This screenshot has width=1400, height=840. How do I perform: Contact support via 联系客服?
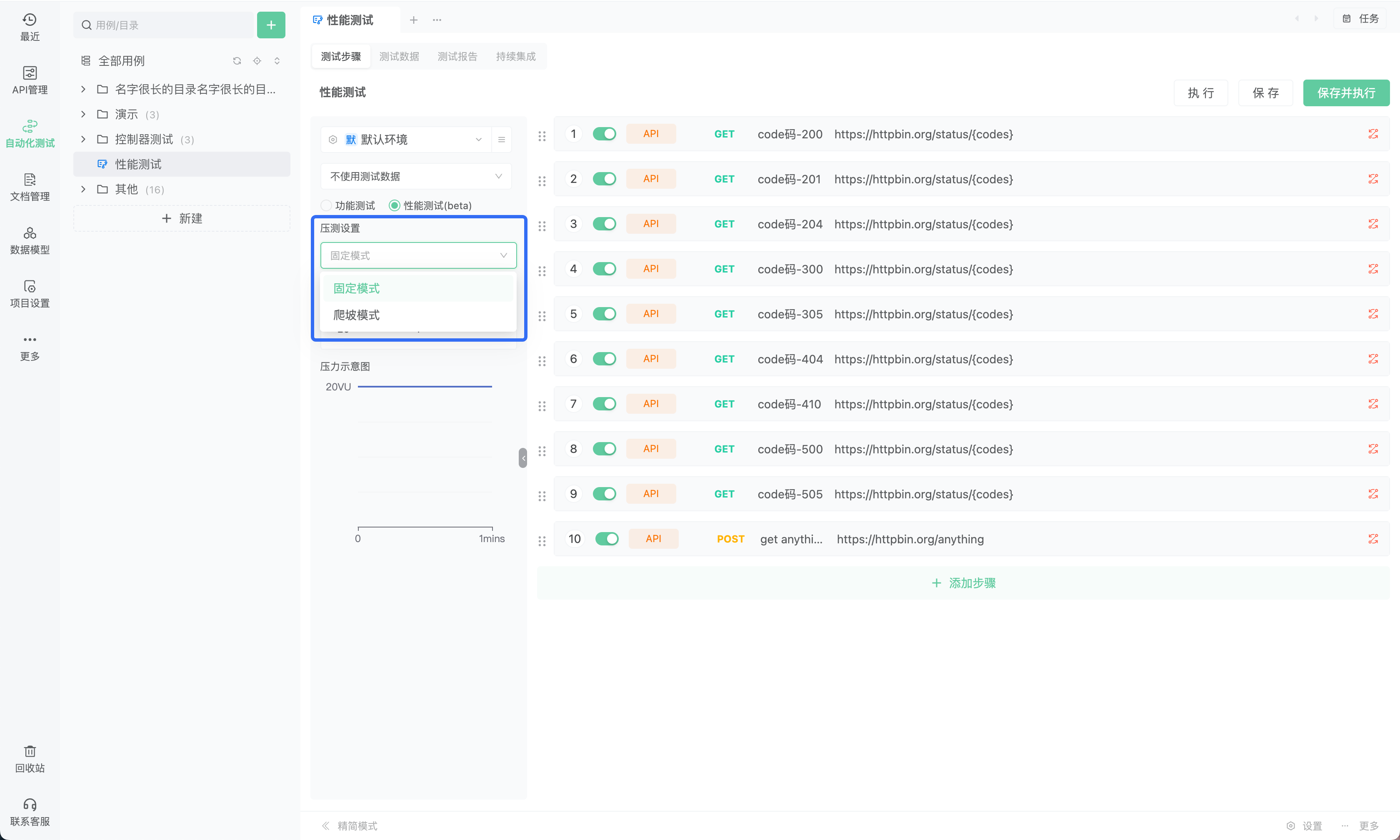[30, 812]
